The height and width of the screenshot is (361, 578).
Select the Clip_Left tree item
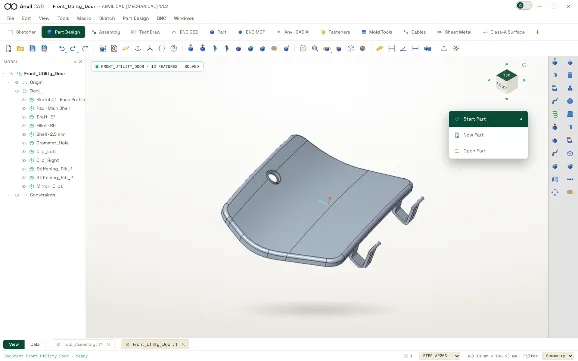coord(46,152)
